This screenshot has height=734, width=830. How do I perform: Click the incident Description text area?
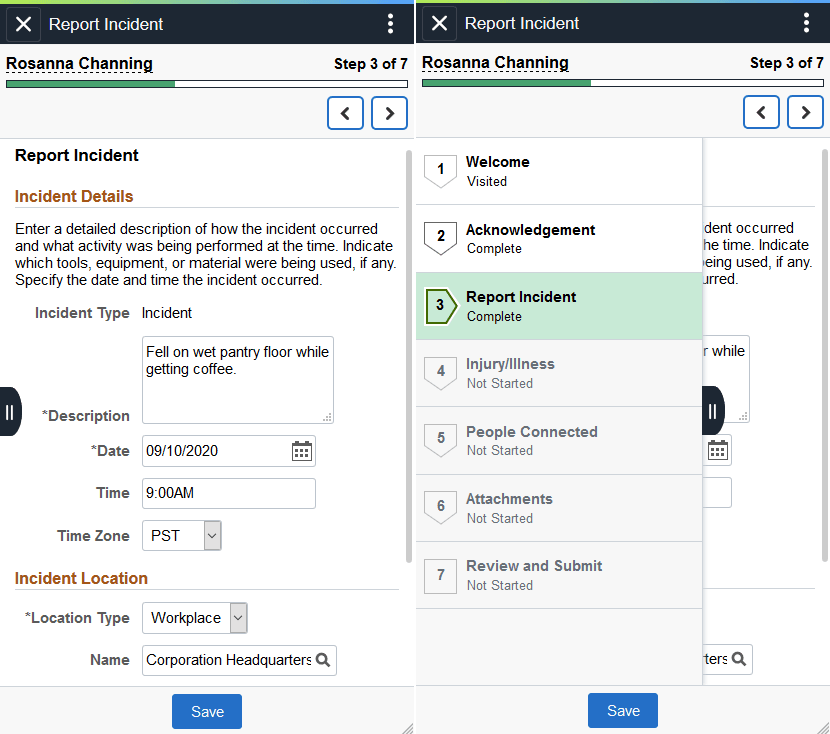pyautogui.click(x=237, y=380)
